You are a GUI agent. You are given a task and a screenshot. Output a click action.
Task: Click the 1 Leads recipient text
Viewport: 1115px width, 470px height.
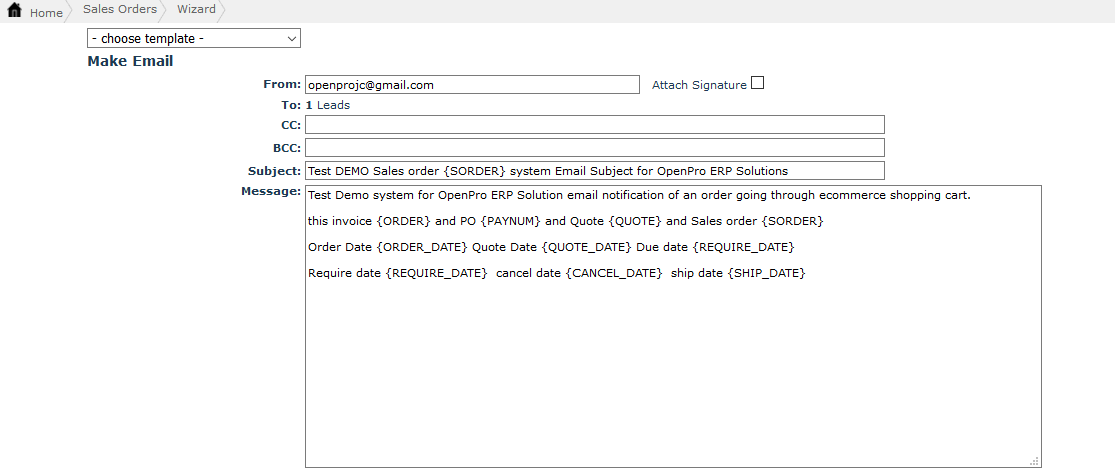(x=328, y=105)
